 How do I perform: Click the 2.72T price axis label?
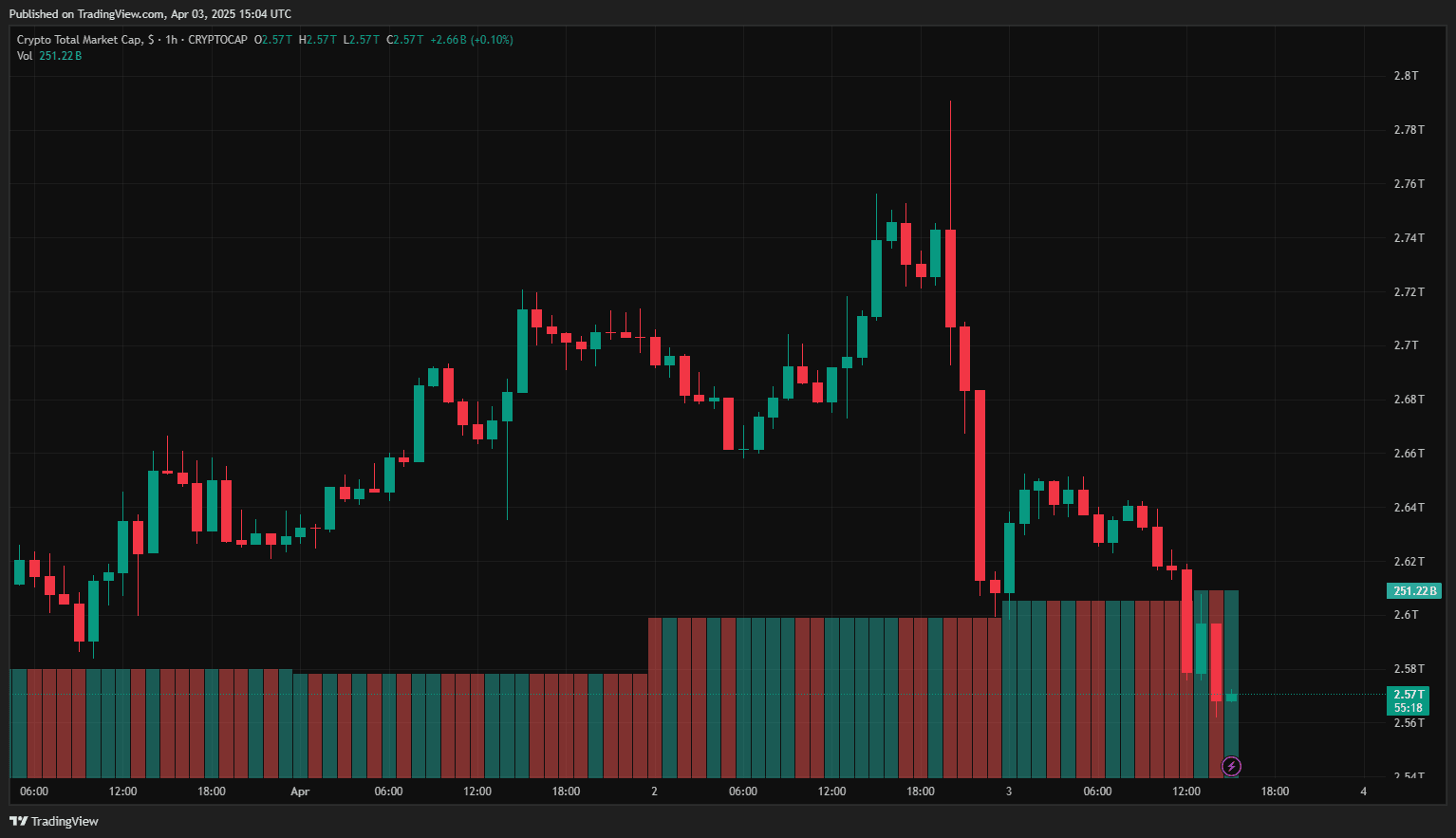point(1409,292)
